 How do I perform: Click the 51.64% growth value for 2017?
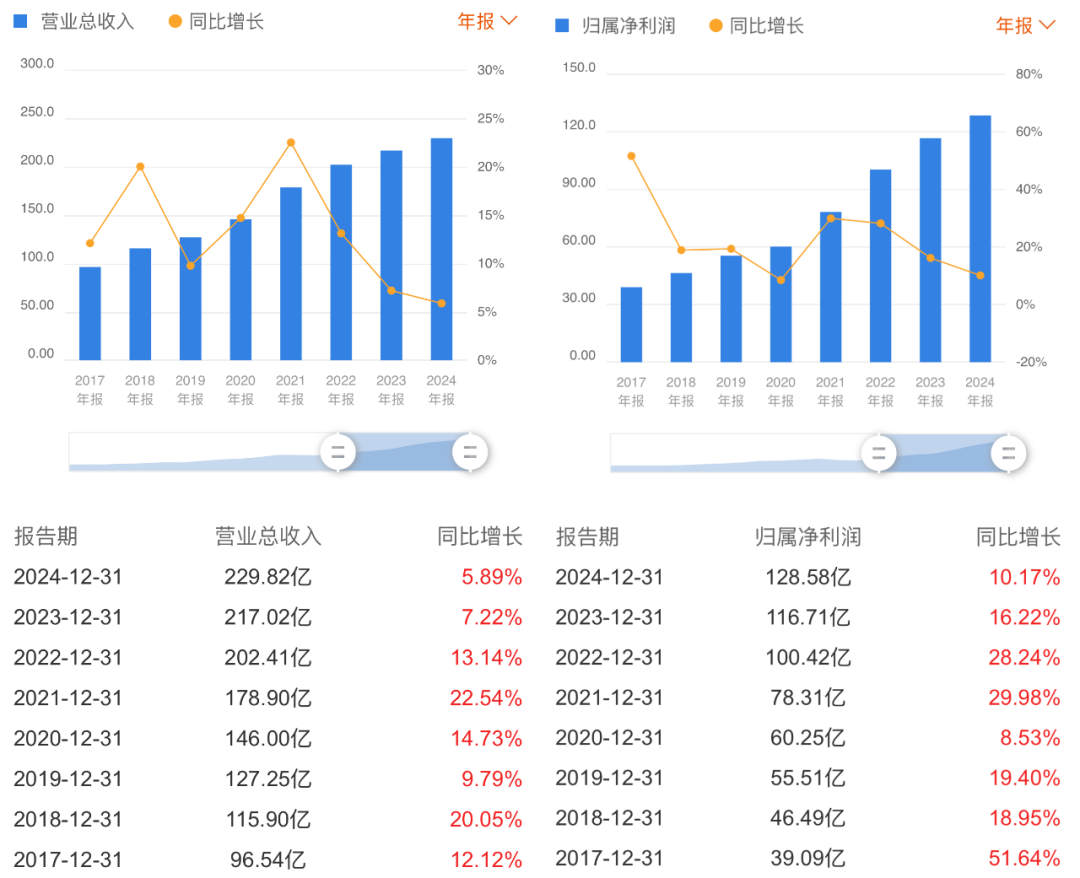tap(1024, 858)
